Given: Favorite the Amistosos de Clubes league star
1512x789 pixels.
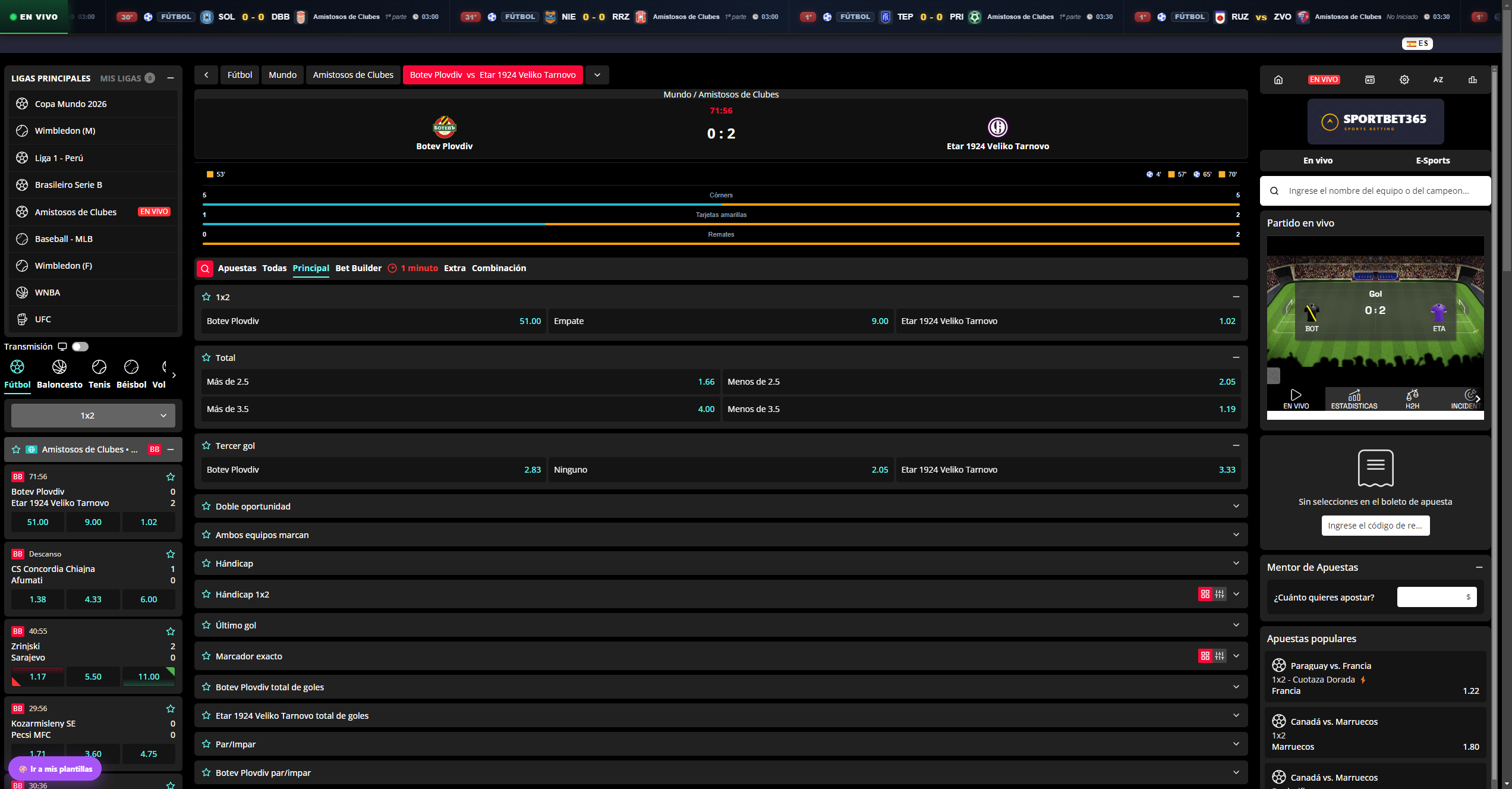Looking at the screenshot, I should coord(16,449).
